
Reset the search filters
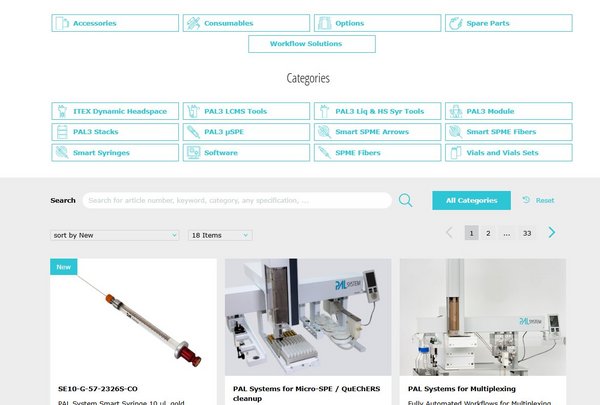coord(538,200)
